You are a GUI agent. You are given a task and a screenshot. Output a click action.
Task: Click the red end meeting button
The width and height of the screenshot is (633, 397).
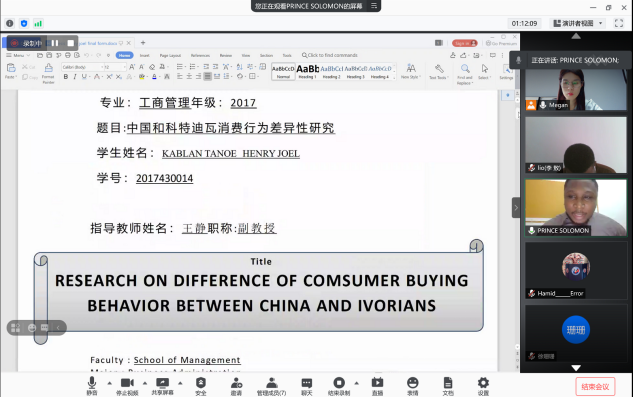[x=595, y=386]
